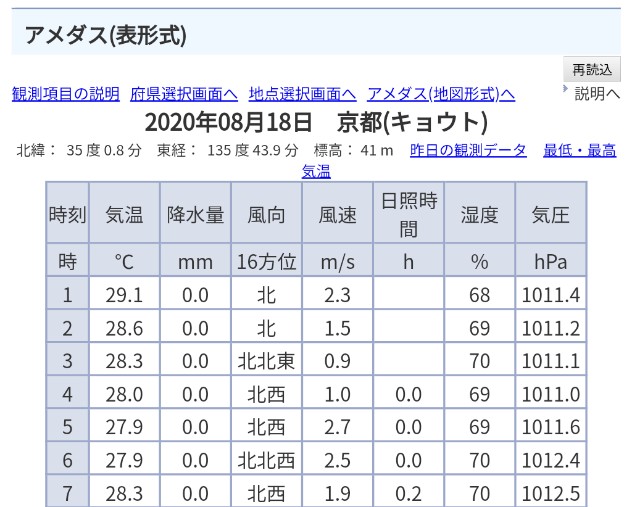640x507 pixels.
Task: Click pressure value 1011.6
Action: pyautogui.click(x=551, y=427)
